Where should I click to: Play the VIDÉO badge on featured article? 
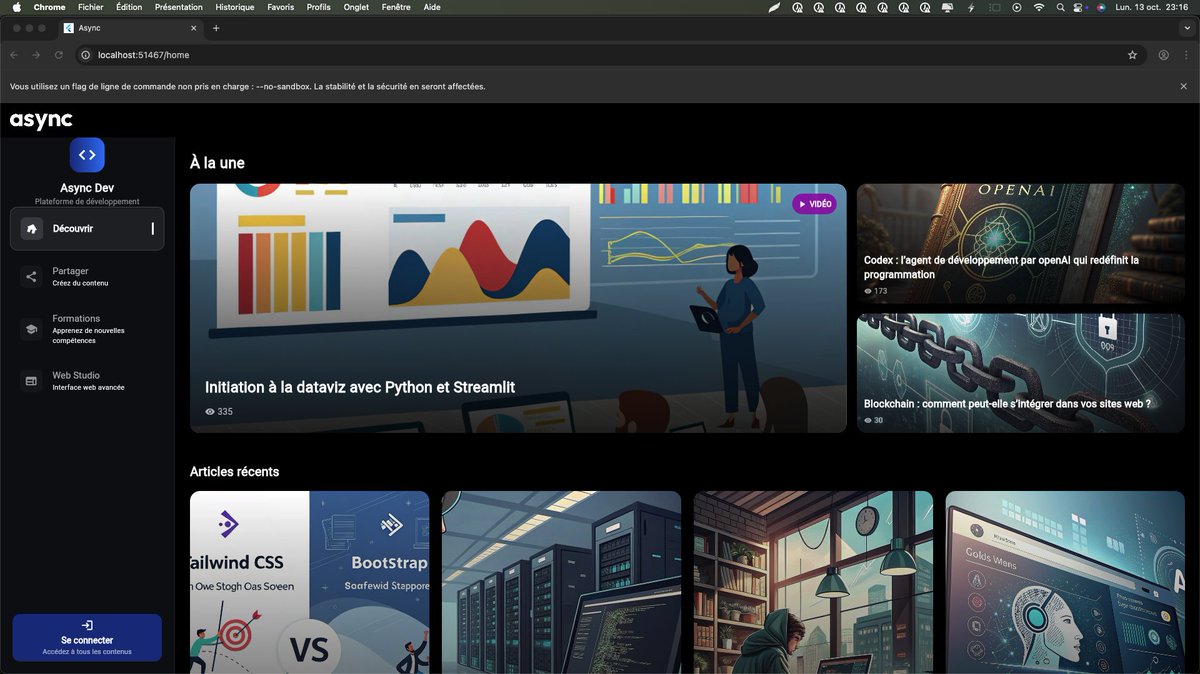point(815,203)
